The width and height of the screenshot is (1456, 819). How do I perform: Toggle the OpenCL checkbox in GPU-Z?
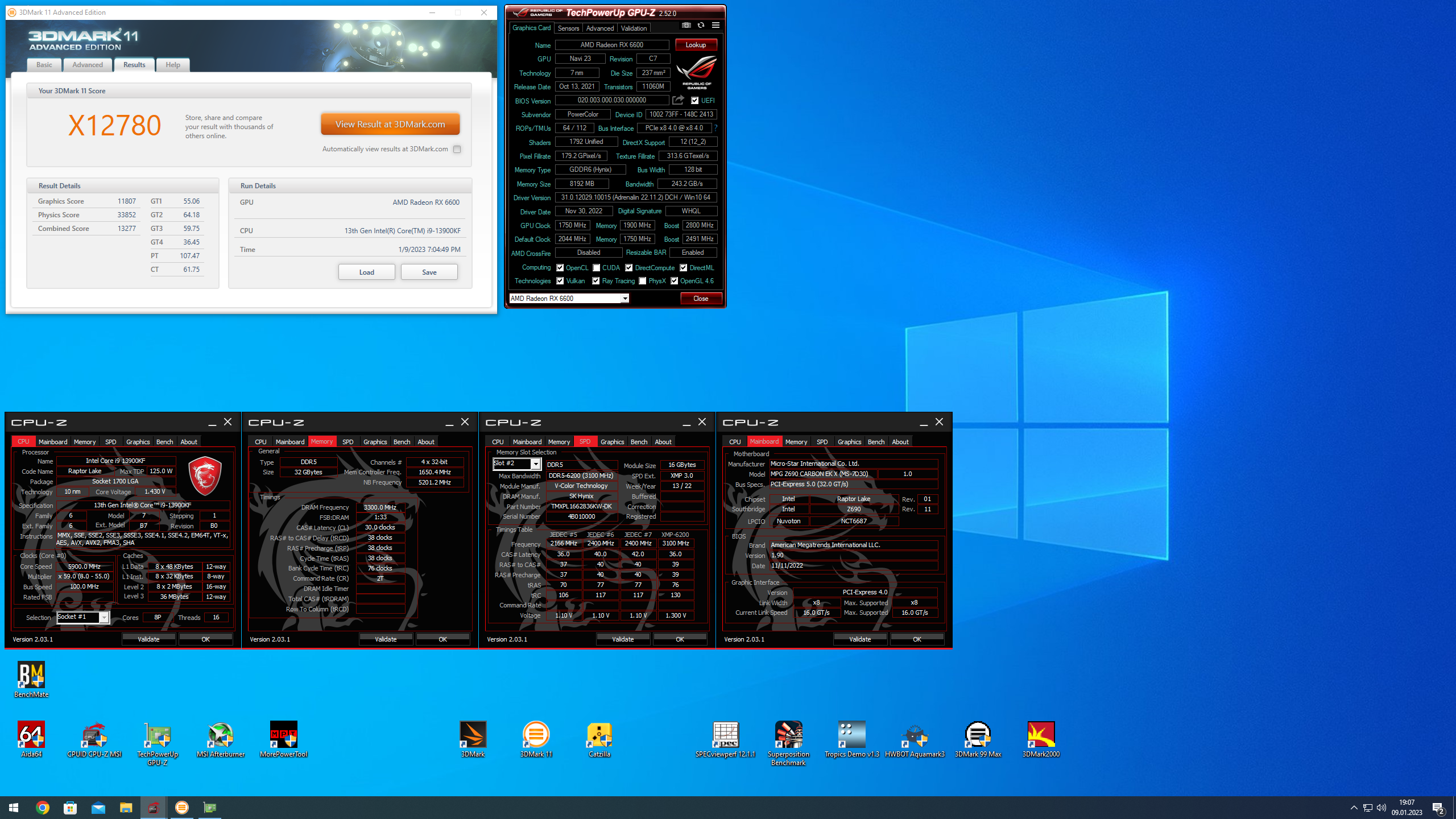pyautogui.click(x=560, y=268)
